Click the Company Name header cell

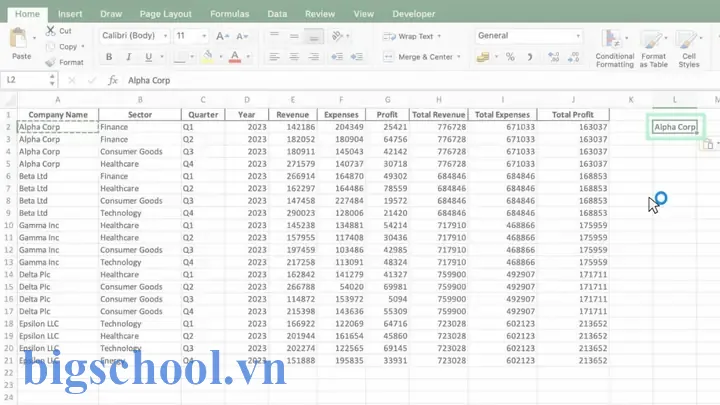pos(58,115)
